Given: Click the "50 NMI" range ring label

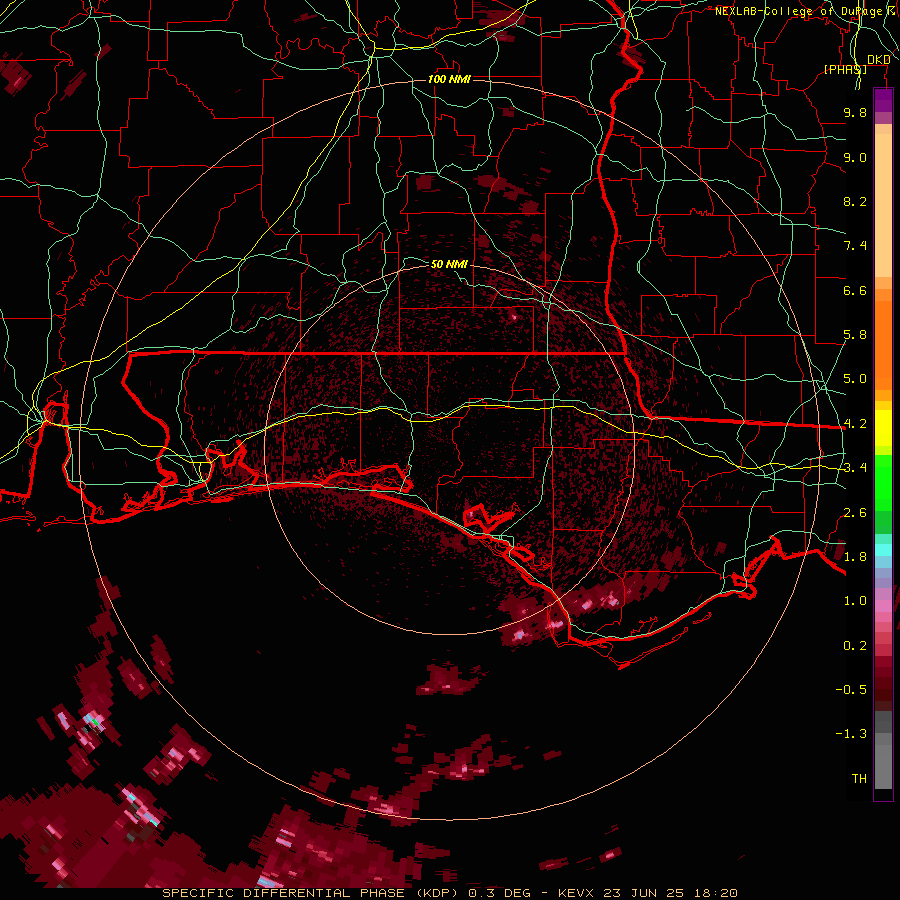Looking at the screenshot, I should point(449,264).
